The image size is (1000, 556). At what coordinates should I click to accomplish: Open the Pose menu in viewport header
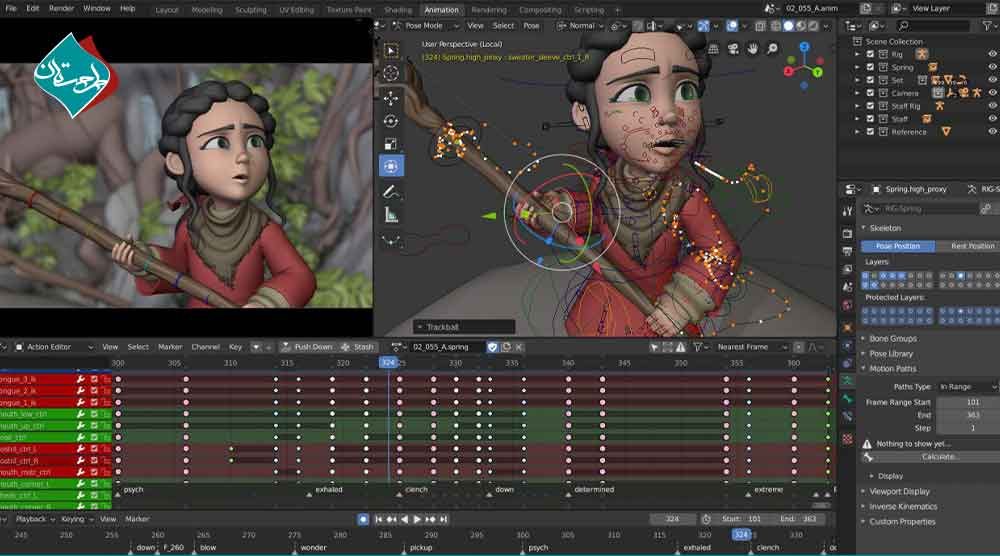point(531,26)
